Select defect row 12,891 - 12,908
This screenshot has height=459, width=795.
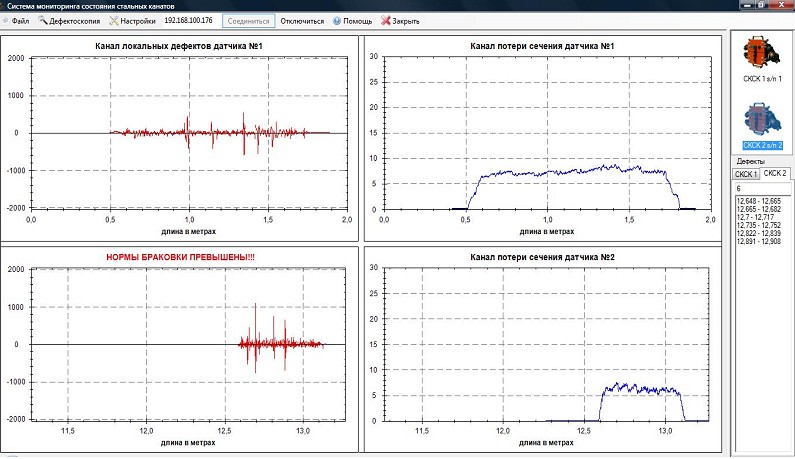click(758, 241)
